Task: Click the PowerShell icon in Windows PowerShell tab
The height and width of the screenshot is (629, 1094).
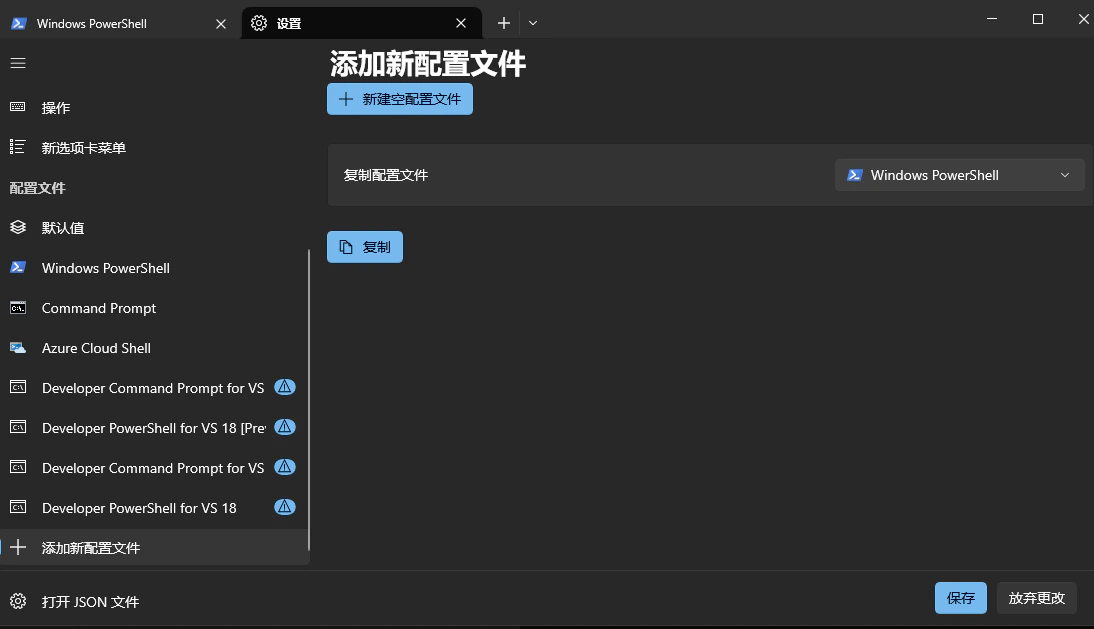Action: [x=19, y=23]
